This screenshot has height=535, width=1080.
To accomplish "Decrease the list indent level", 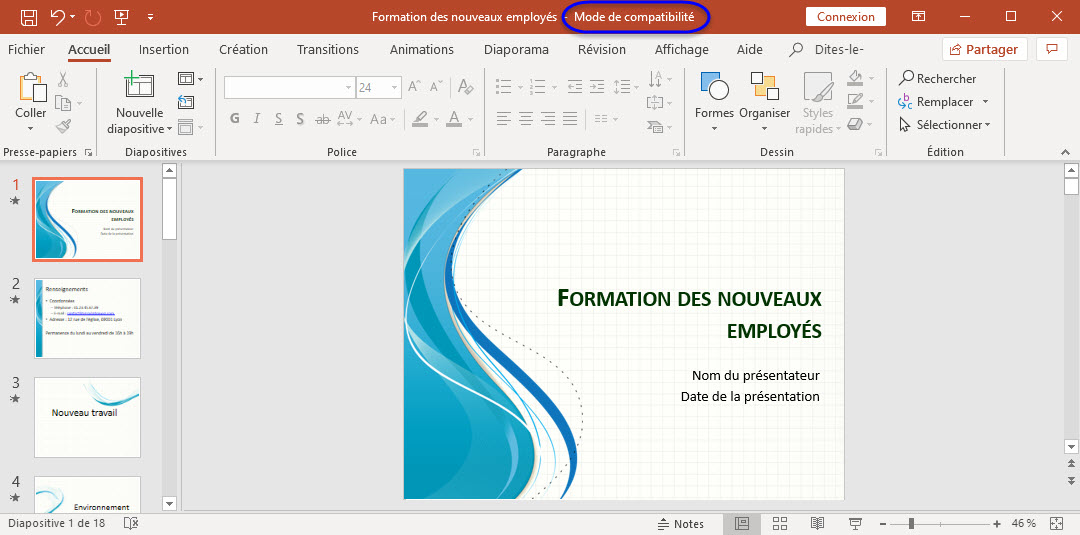I will click(x=574, y=86).
